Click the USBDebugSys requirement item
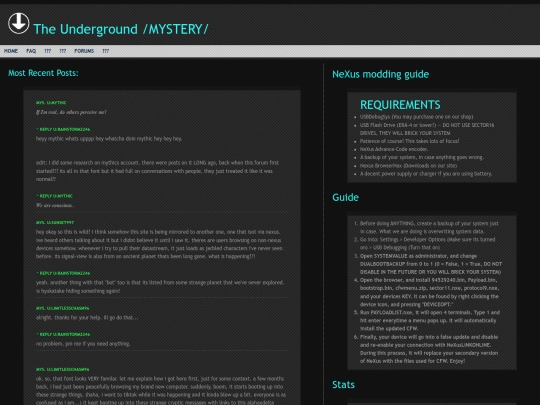 [416, 117]
